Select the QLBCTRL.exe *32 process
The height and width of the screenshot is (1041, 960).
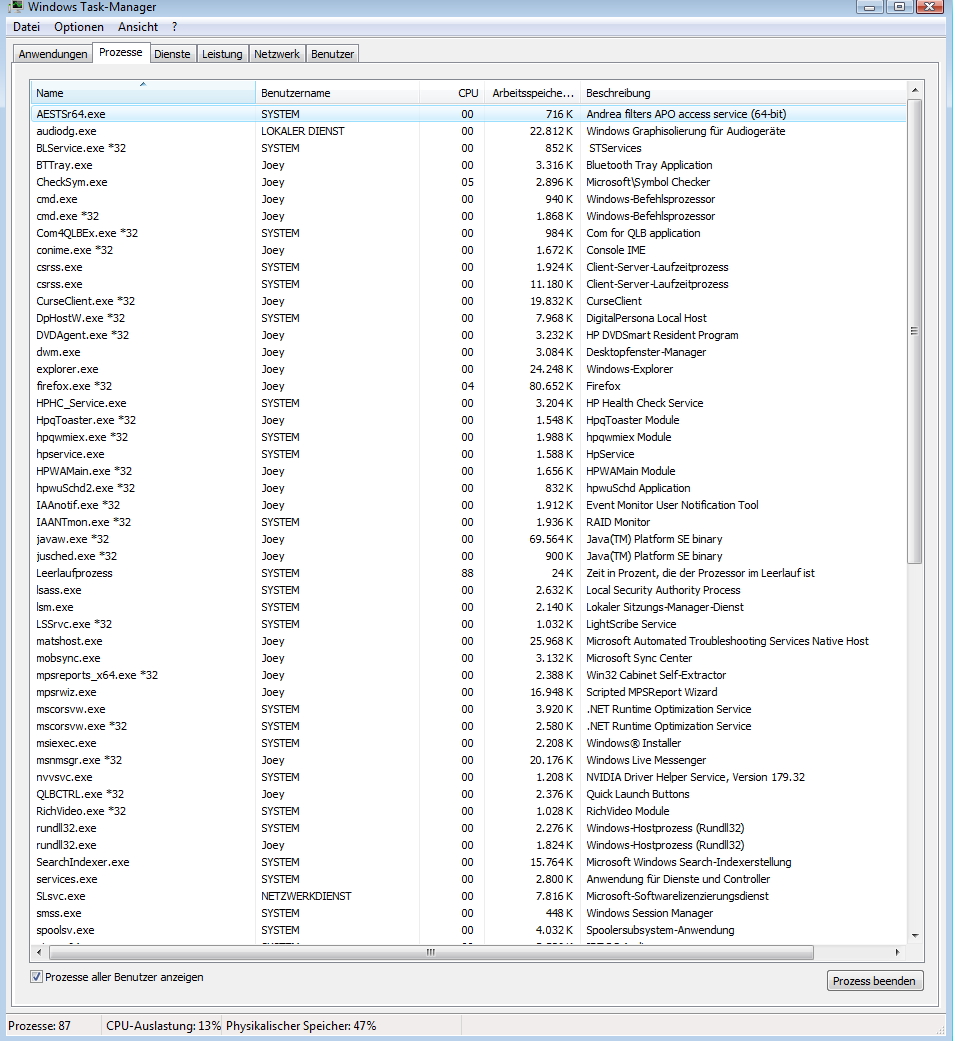click(469, 794)
